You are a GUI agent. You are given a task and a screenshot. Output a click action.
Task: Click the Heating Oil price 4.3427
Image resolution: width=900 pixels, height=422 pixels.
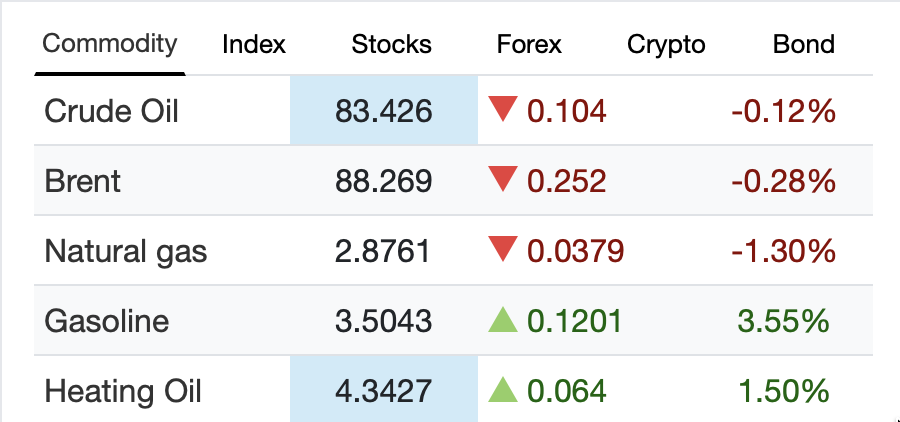tap(383, 392)
